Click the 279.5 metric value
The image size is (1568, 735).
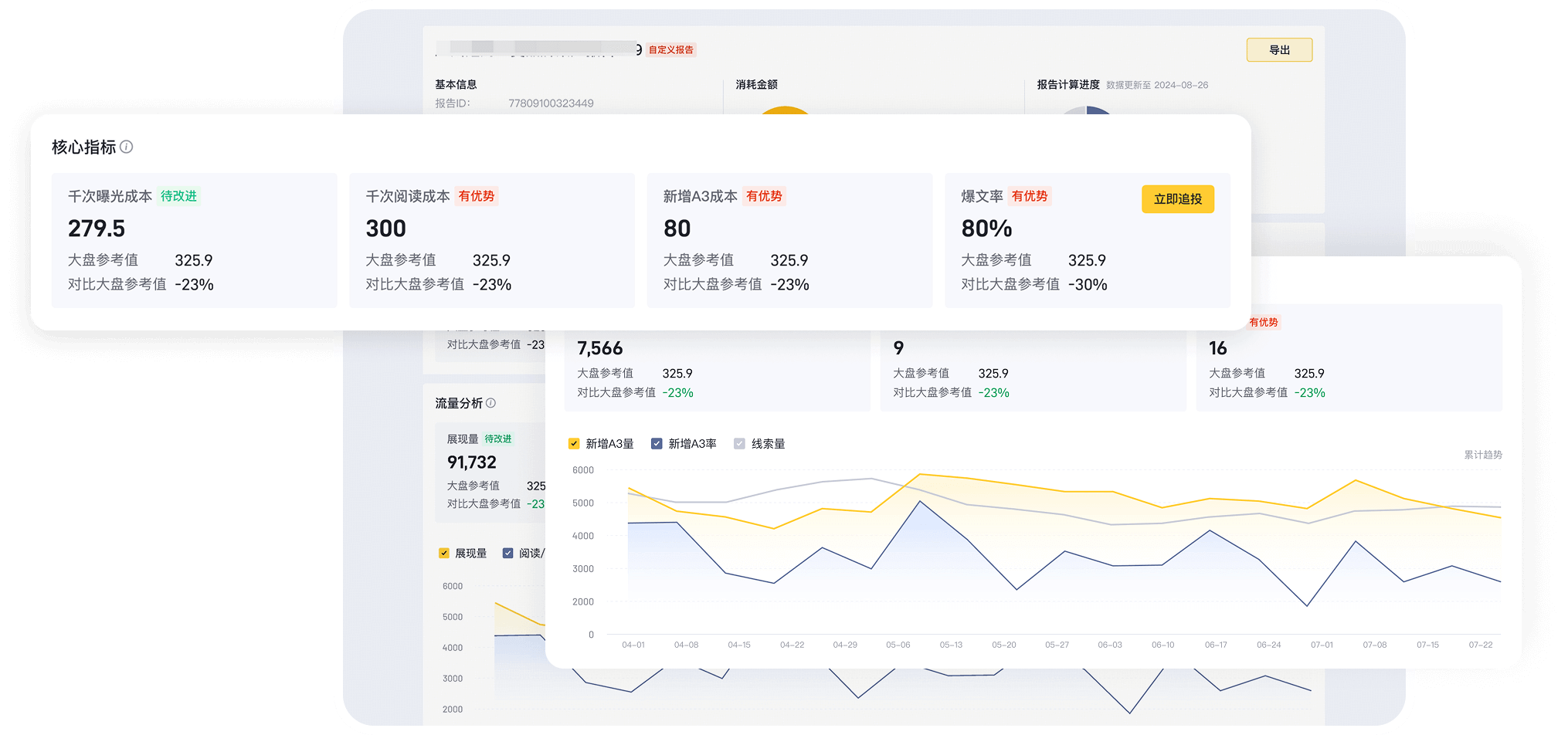(x=97, y=229)
